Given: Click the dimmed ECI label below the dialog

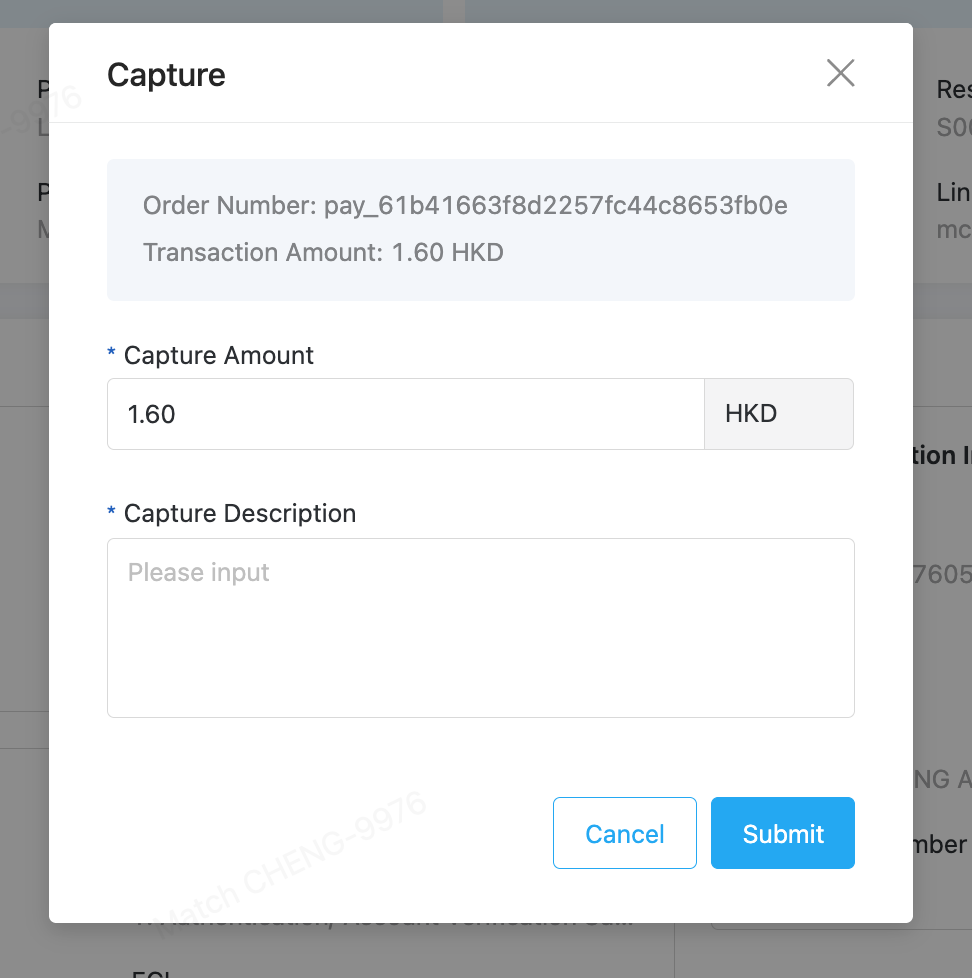Looking at the screenshot, I should (150, 973).
